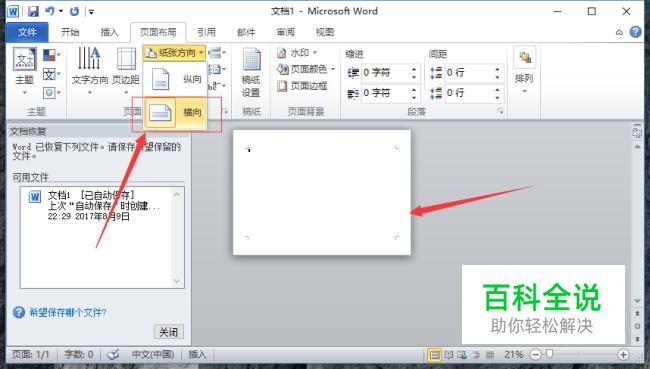The width and height of the screenshot is (650, 369).
Task: Click the 字数: 0 word count indicator
Action: click(79, 354)
